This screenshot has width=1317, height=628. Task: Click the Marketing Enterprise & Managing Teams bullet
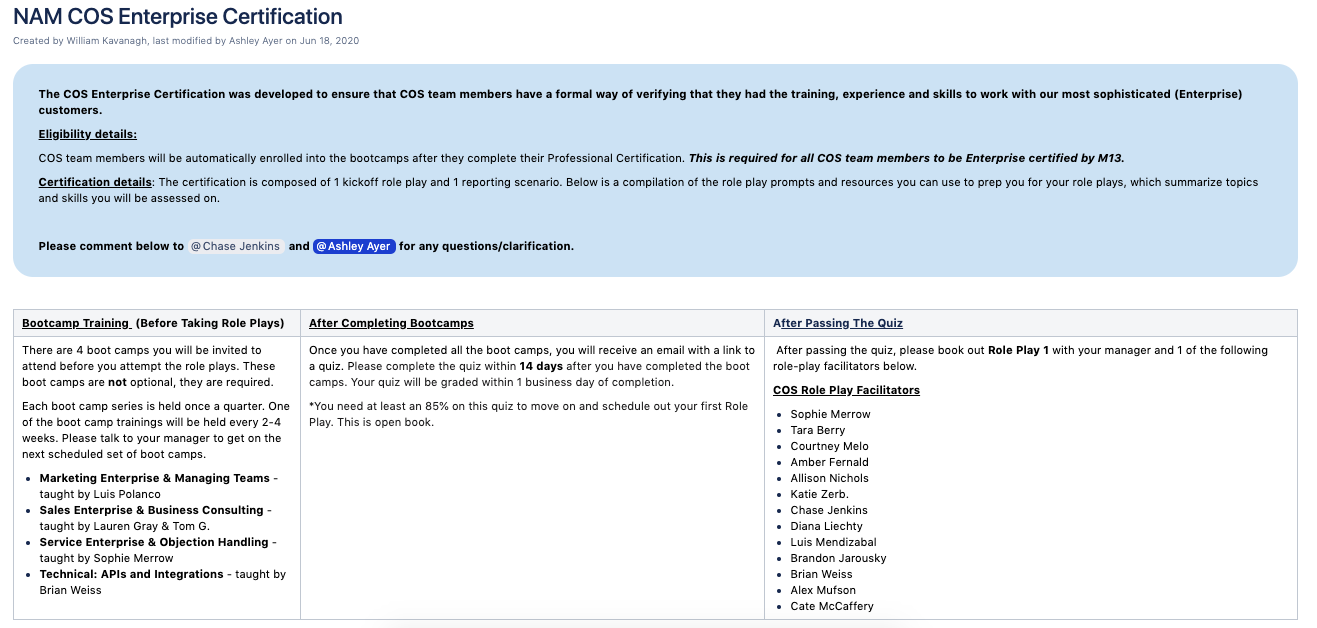pos(155,478)
